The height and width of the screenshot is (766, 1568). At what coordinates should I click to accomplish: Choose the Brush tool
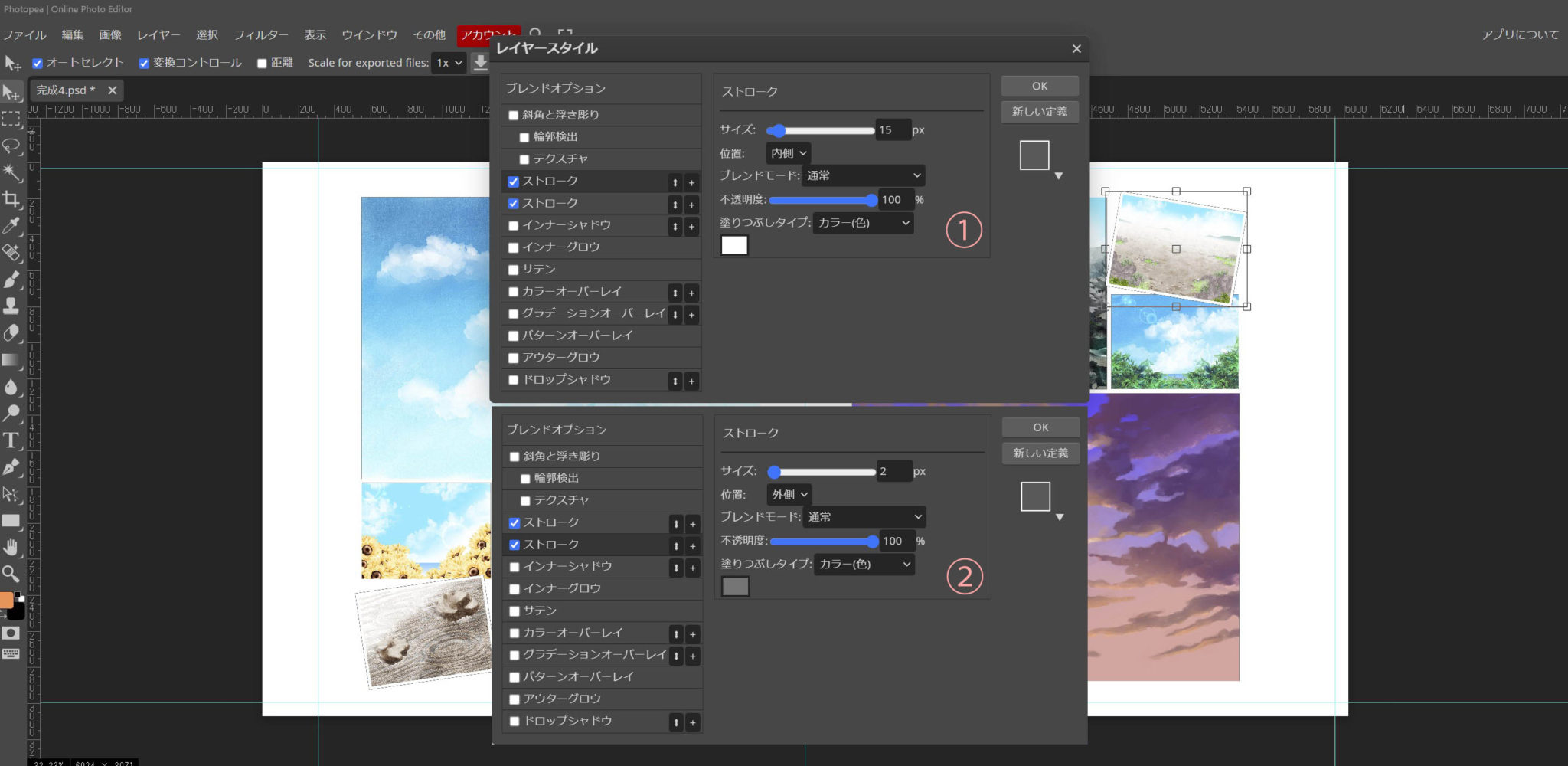coord(11,280)
